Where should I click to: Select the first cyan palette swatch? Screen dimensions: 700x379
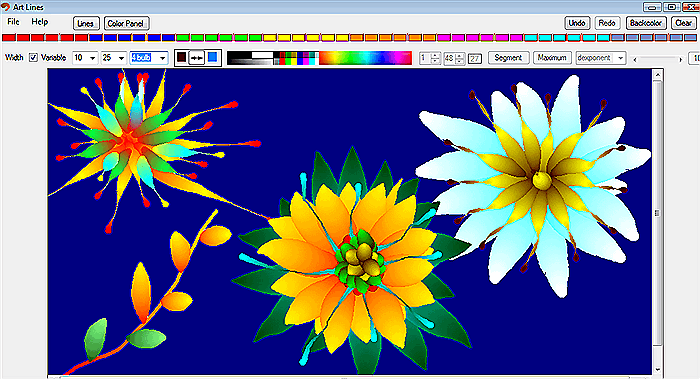(531, 38)
